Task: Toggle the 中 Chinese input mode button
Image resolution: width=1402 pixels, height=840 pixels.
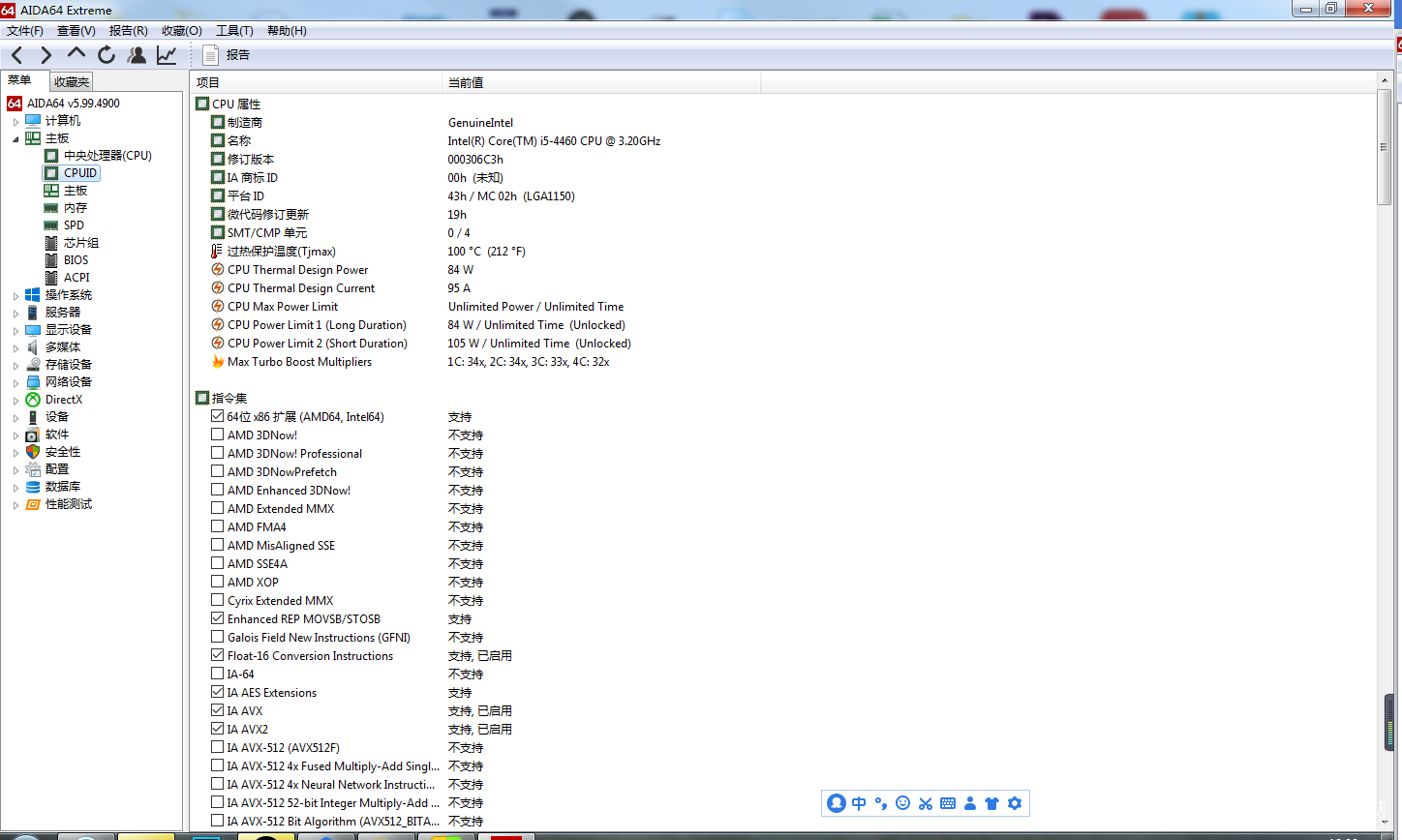Action: 859,803
